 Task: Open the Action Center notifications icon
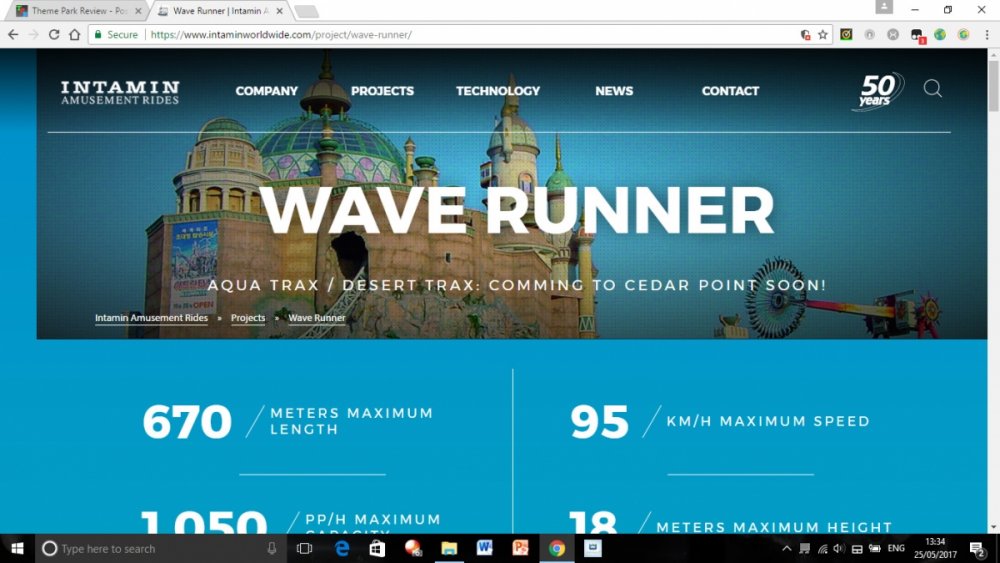coord(978,548)
